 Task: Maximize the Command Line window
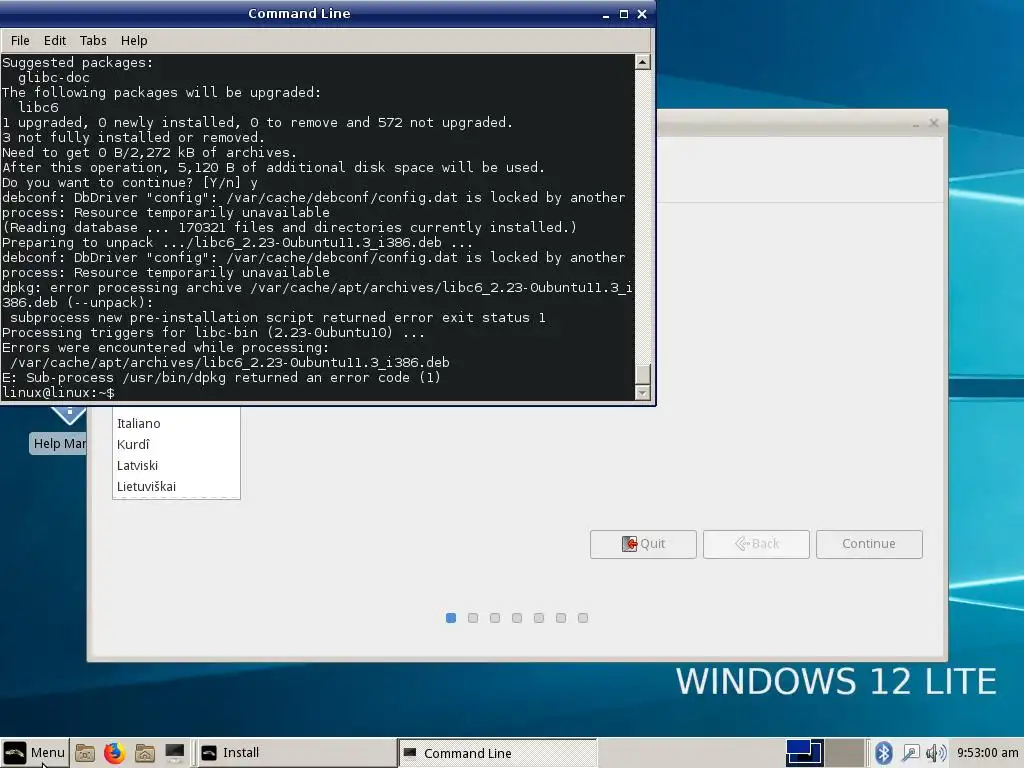[624, 14]
